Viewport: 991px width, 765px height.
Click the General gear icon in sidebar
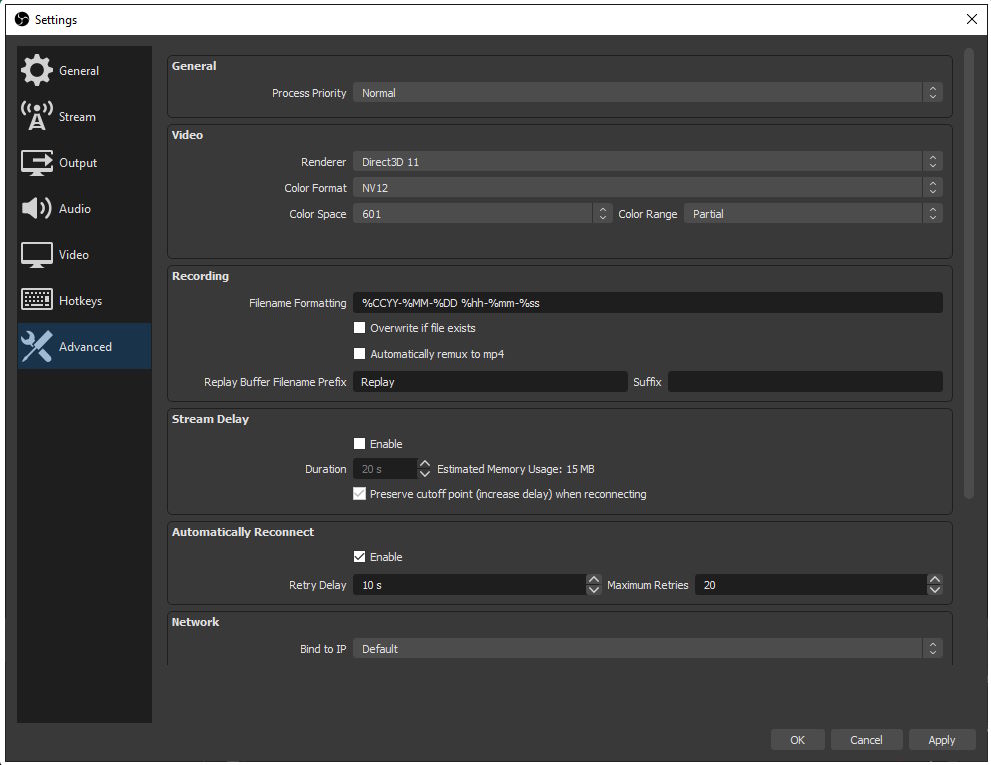click(x=37, y=71)
